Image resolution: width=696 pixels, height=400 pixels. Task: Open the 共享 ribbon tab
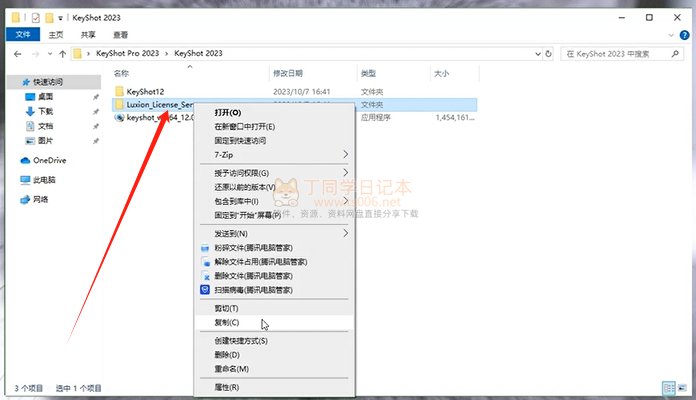coord(88,35)
